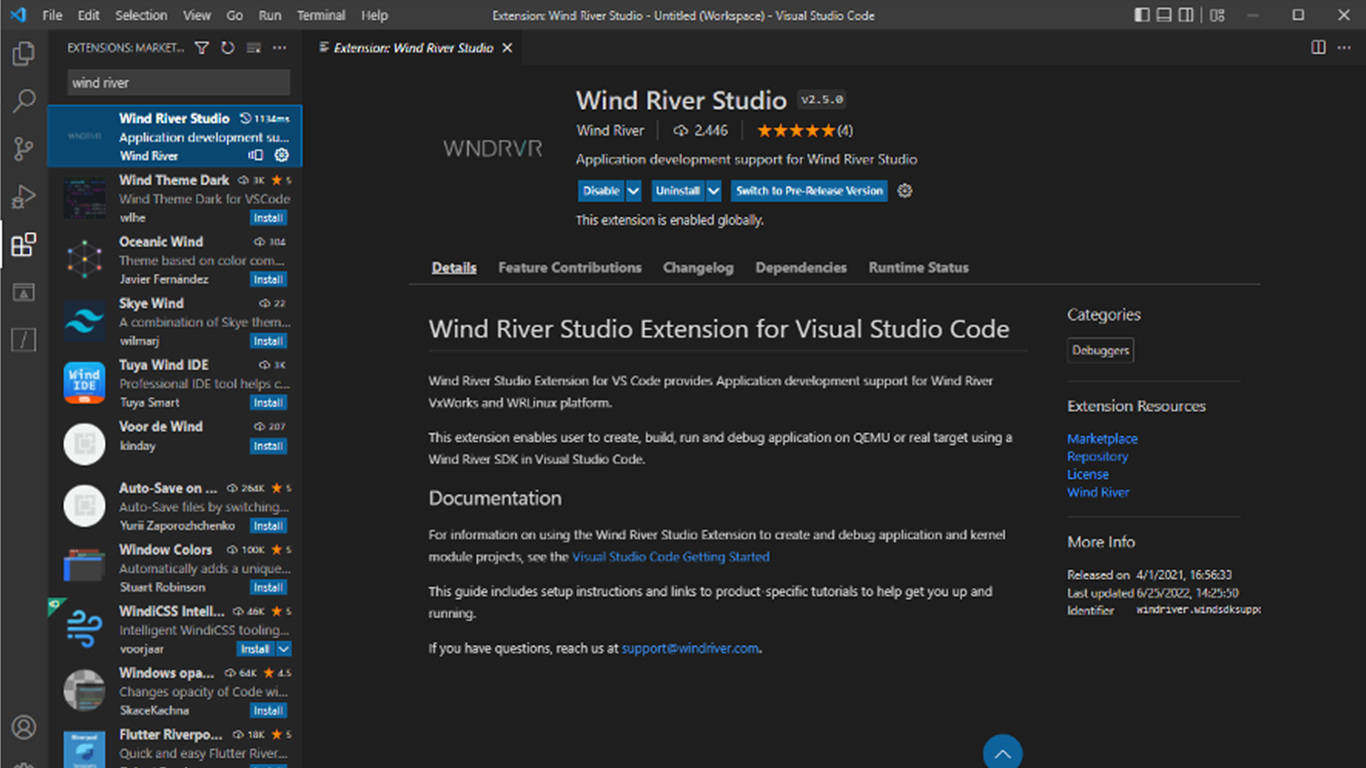This screenshot has height=768, width=1366.
Task: Open the Go menu
Action: click(x=235, y=15)
